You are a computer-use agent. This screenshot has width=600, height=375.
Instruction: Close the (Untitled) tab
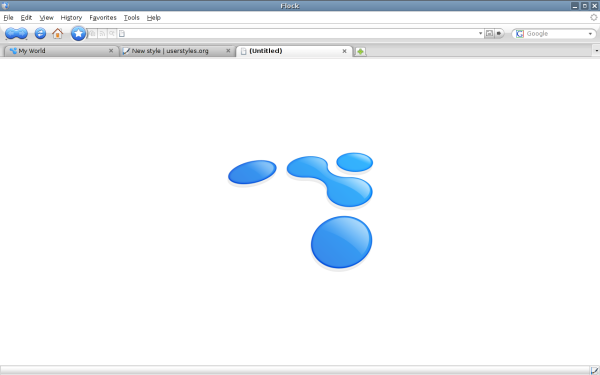coord(344,51)
